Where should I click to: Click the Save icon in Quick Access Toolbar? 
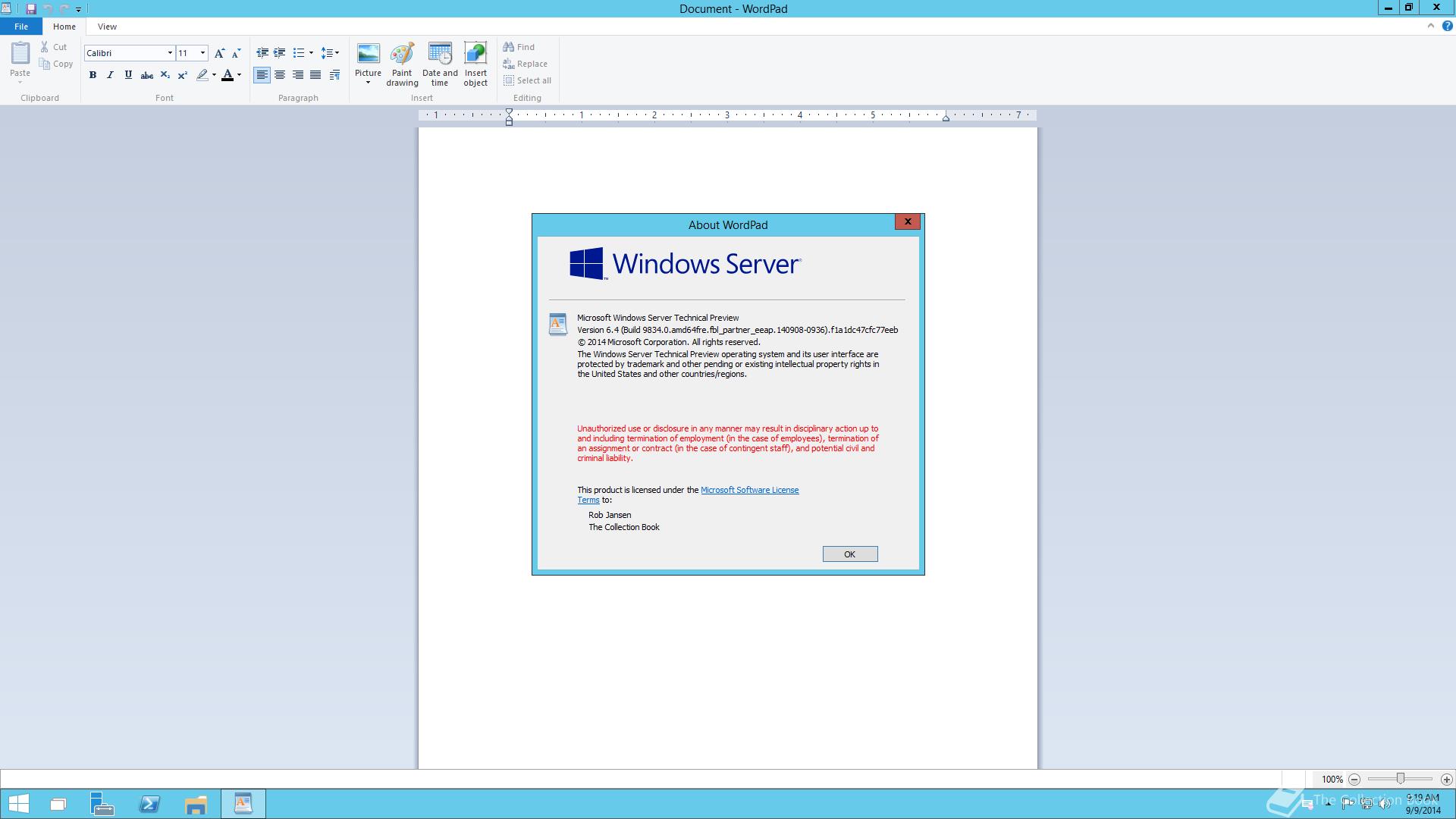click(31, 9)
